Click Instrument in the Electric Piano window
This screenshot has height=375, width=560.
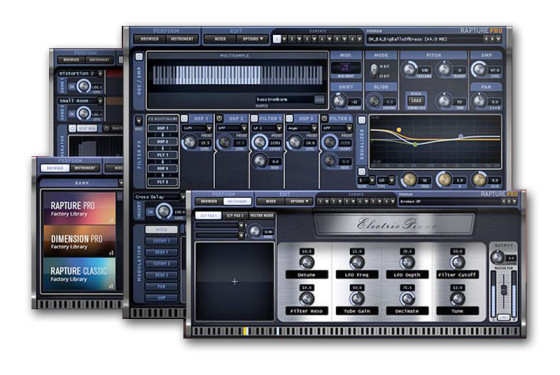click(238, 201)
